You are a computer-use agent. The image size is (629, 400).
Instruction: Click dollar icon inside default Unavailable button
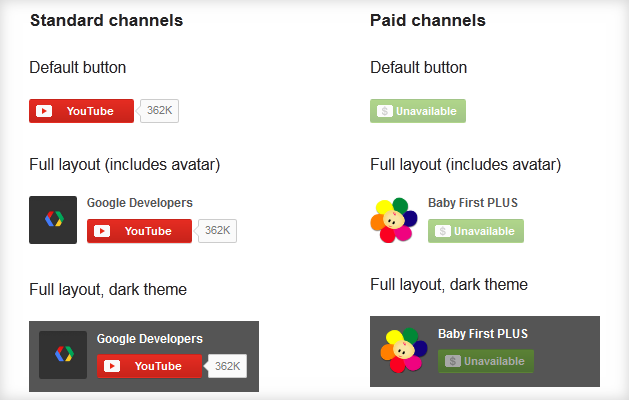pos(384,111)
